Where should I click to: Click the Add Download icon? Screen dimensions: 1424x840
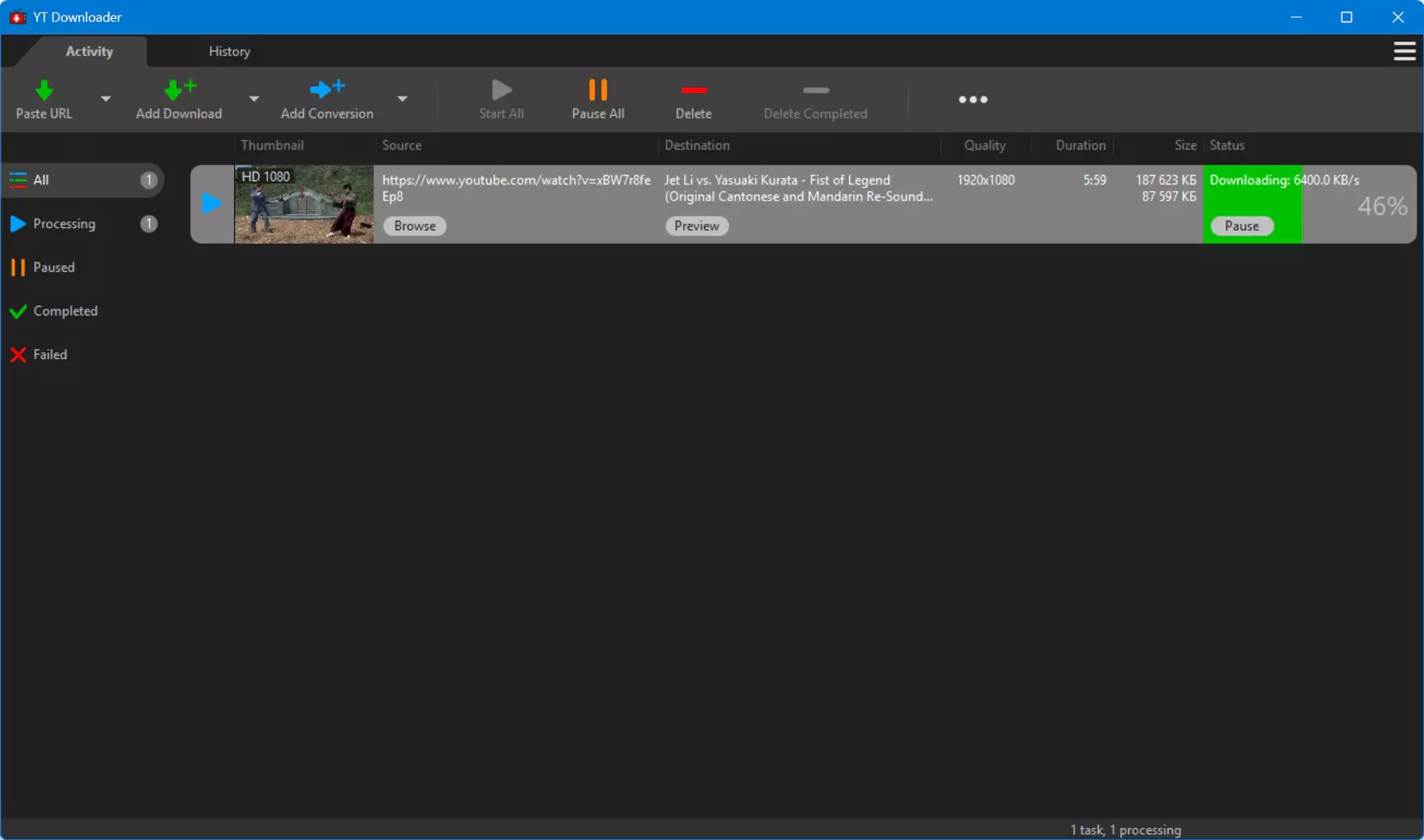tap(180, 89)
